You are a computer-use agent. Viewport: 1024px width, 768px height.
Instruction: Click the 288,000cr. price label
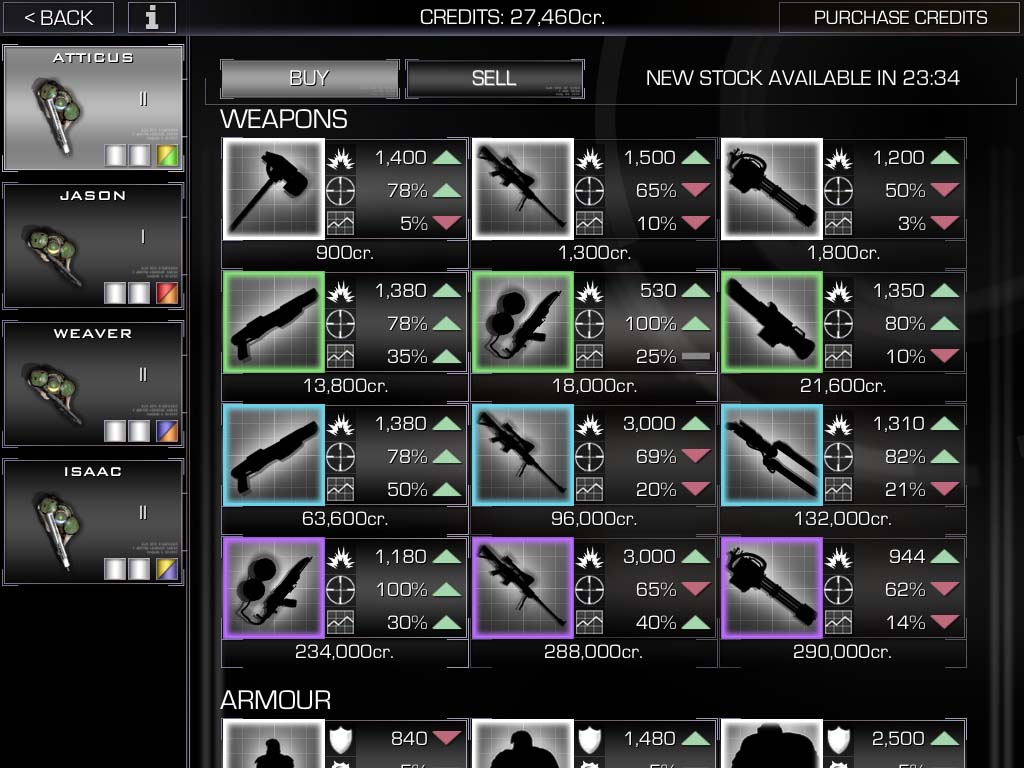pos(594,652)
